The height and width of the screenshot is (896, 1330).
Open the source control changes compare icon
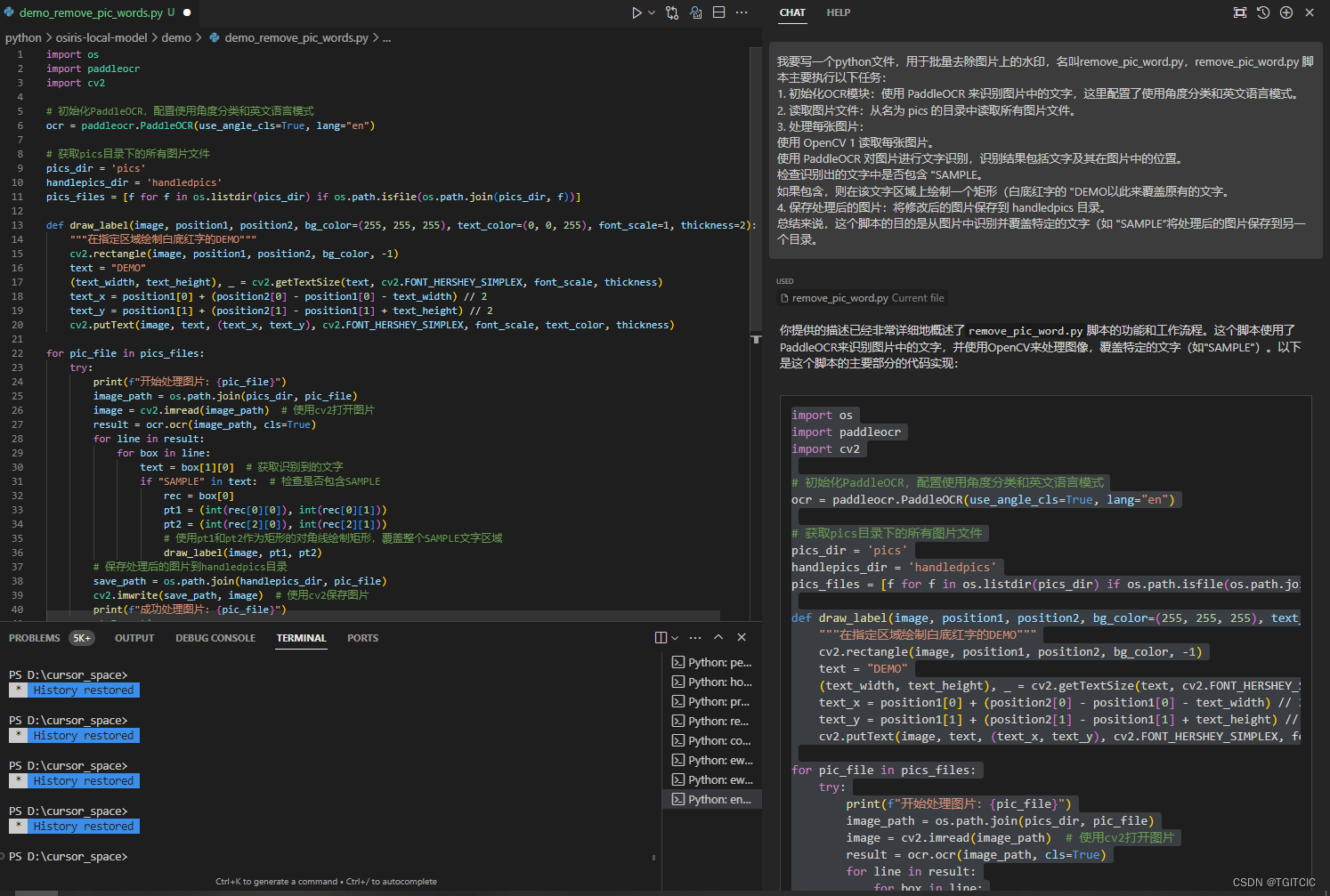pos(672,12)
